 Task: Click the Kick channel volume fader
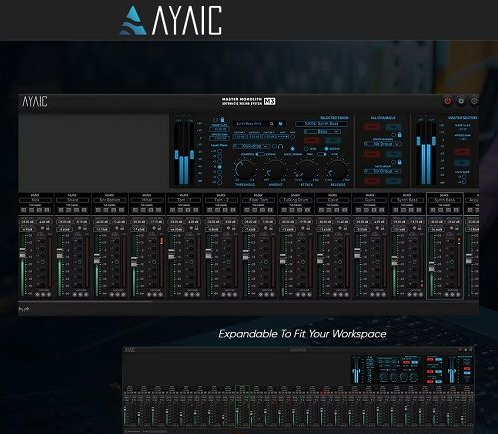point(22,253)
